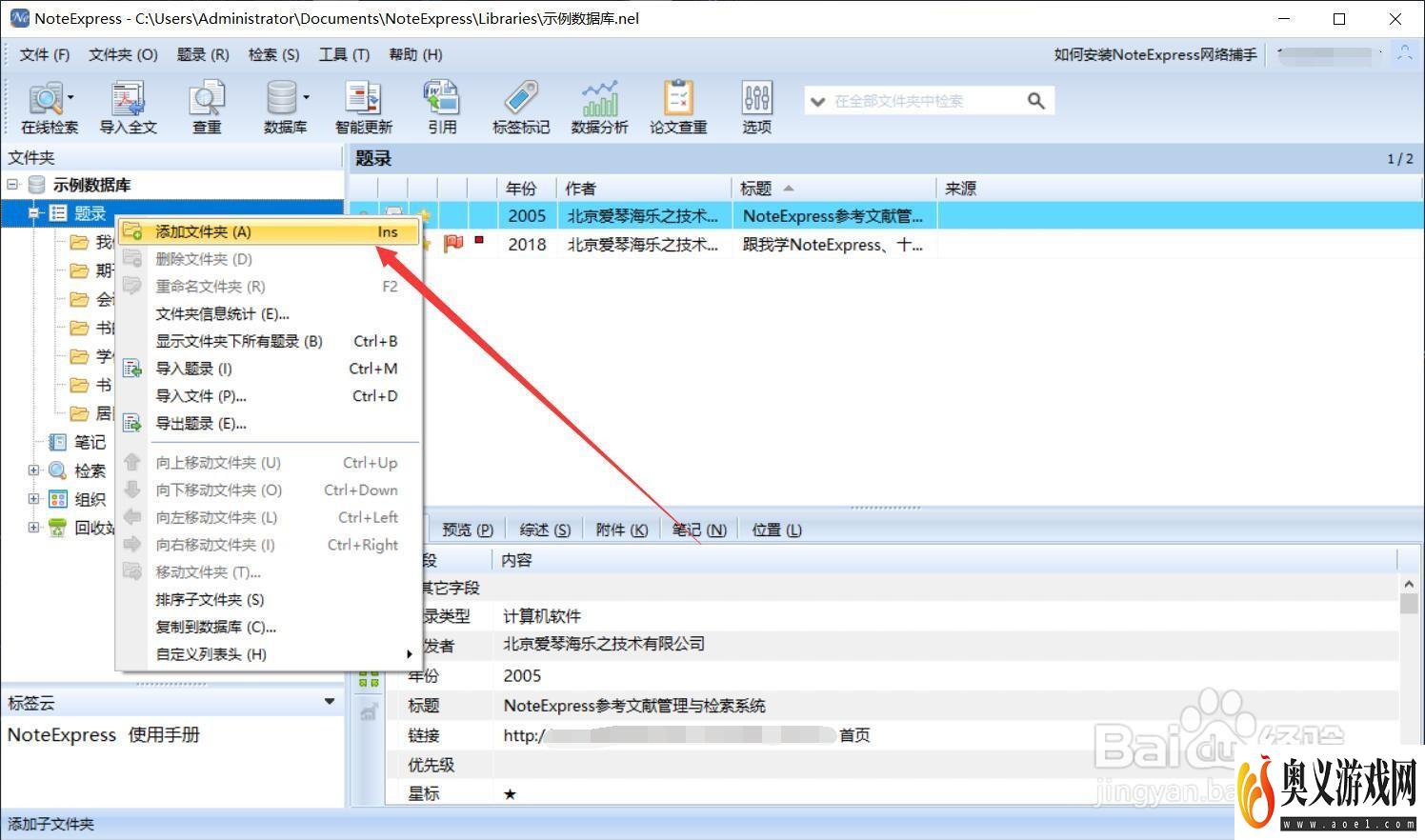The height and width of the screenshot is (840, 1425).
Task: Click the 在全部文件夹中检索 search field
Action: 924,101
